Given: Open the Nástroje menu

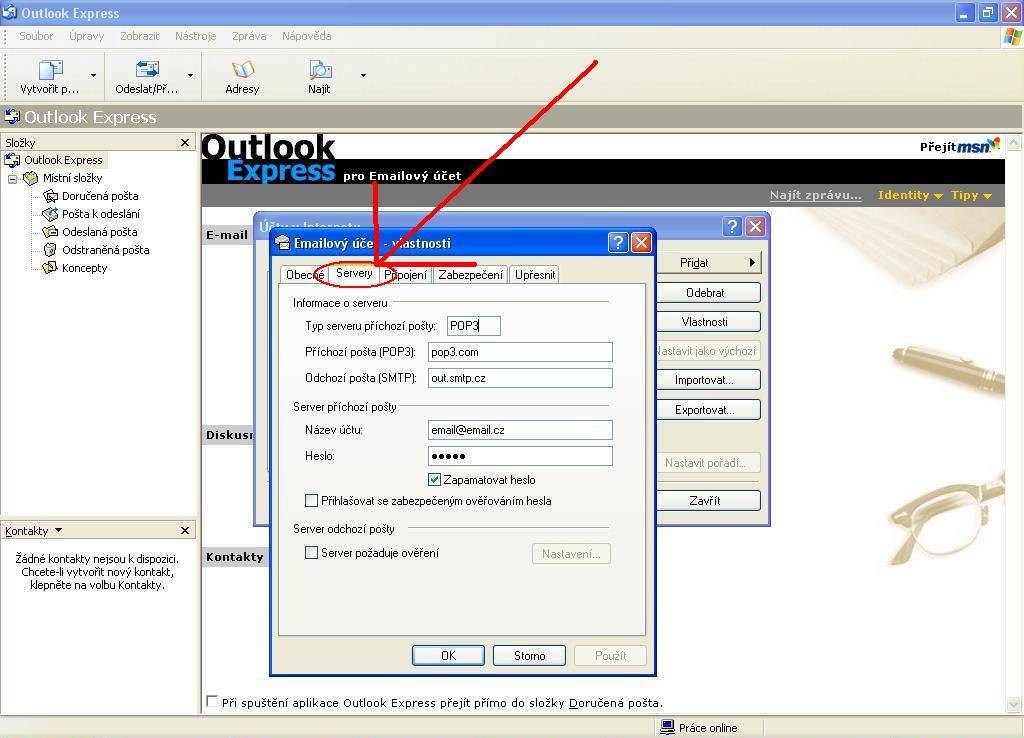Looking at the screenshot, I should pos(195,36).
